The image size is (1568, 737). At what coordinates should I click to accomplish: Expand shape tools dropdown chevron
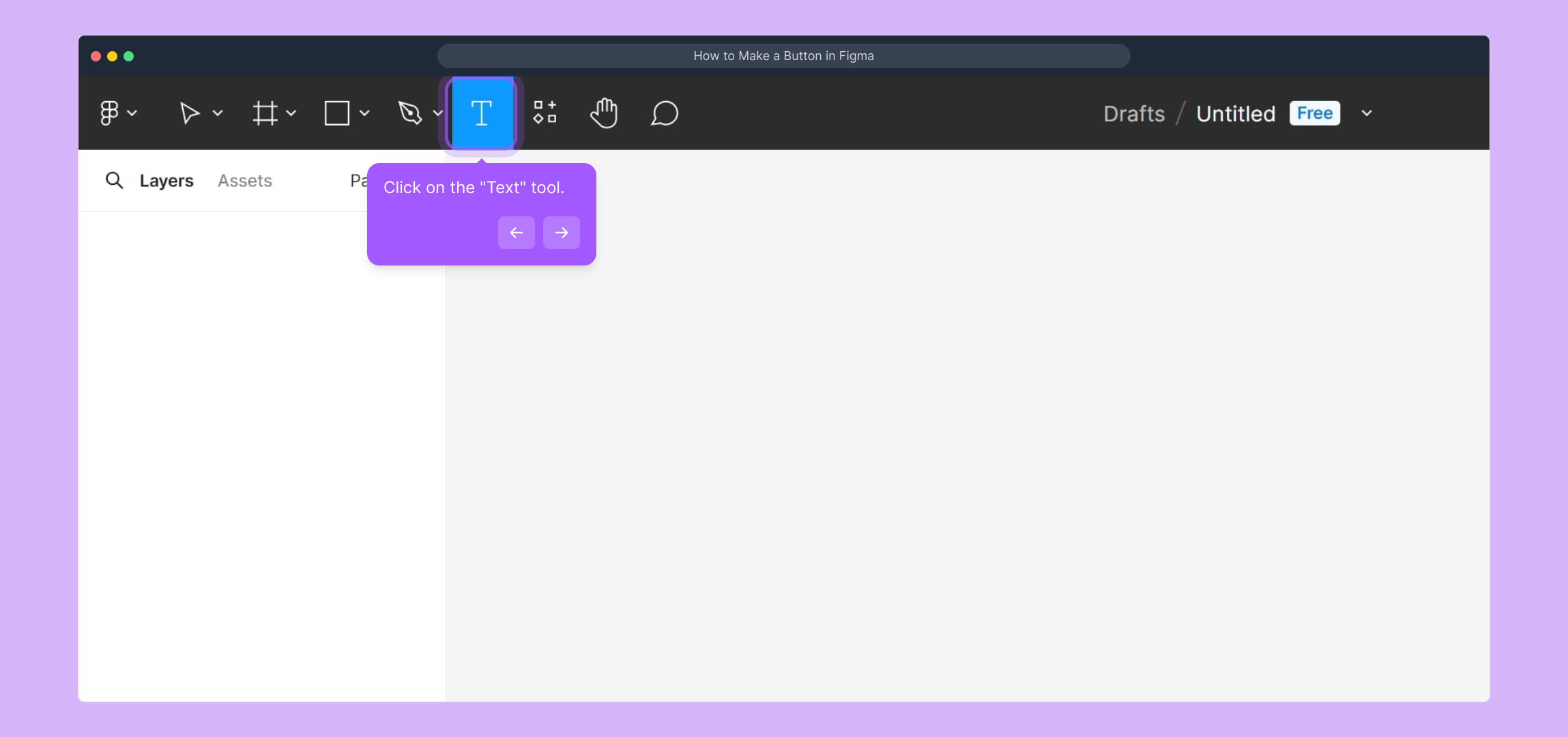click(364, 113)
